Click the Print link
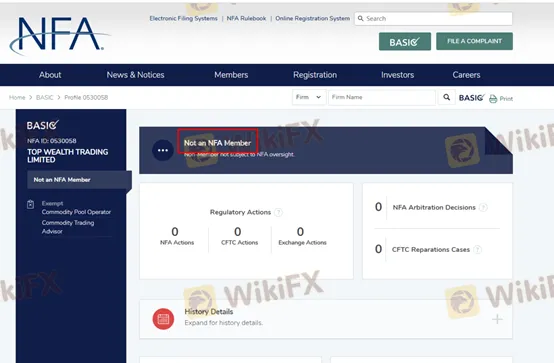 tap(506, 99)
